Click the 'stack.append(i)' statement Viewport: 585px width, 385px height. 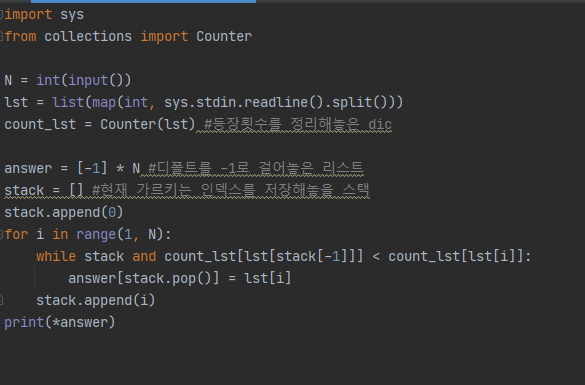(96, 301)
